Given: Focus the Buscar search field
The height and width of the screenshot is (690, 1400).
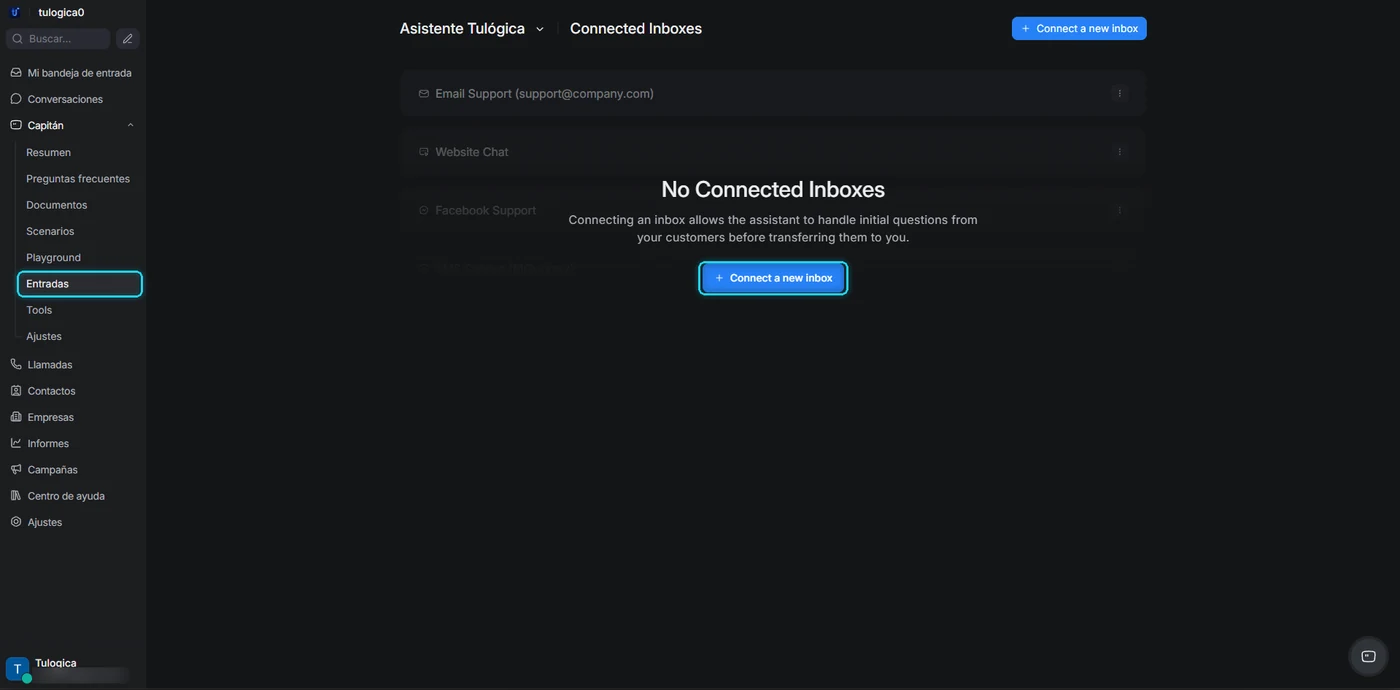Looking at the screenshot, I should point(59,39).
